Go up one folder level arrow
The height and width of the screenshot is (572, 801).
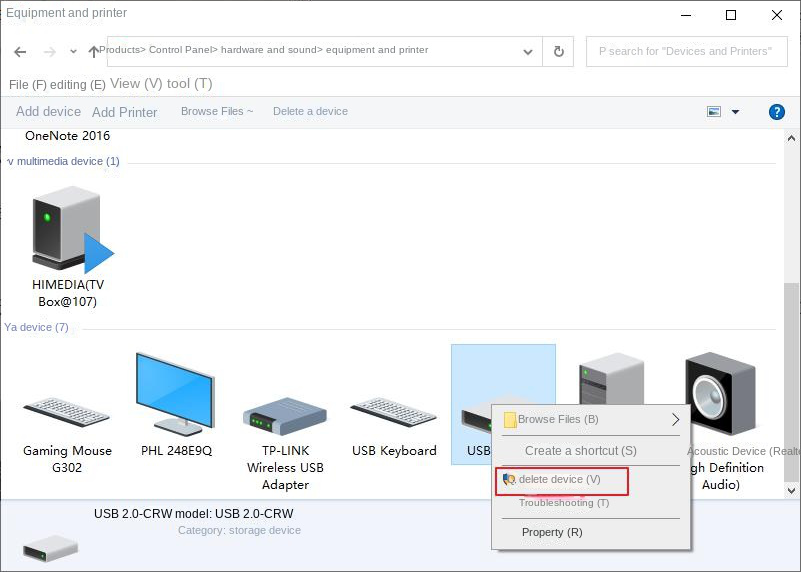tap(93, 52)
